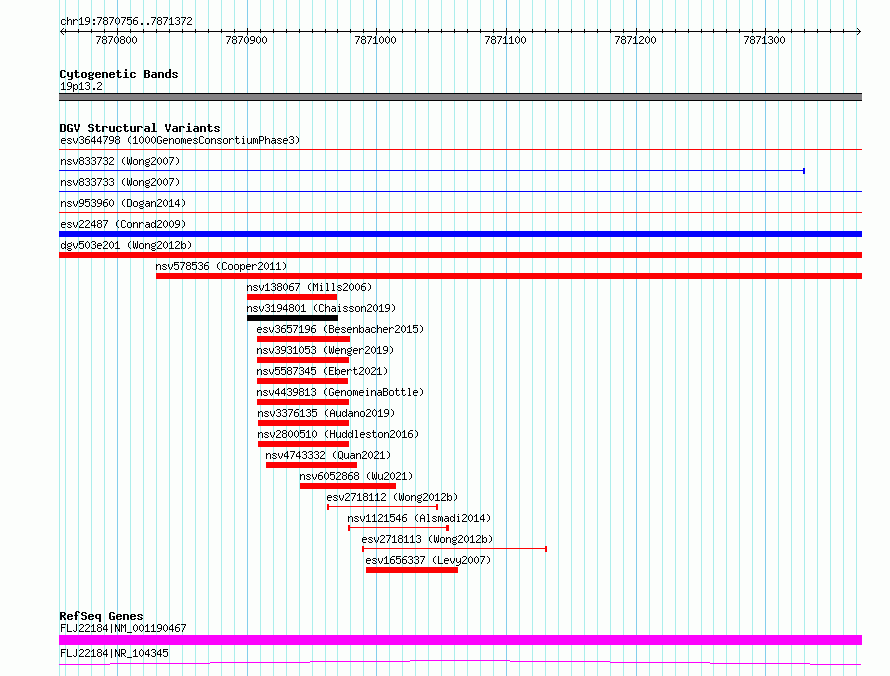Select the esv2718113 (Wong2012b) label
Viewport: 890px width, 676px height.
click(427, 539)
